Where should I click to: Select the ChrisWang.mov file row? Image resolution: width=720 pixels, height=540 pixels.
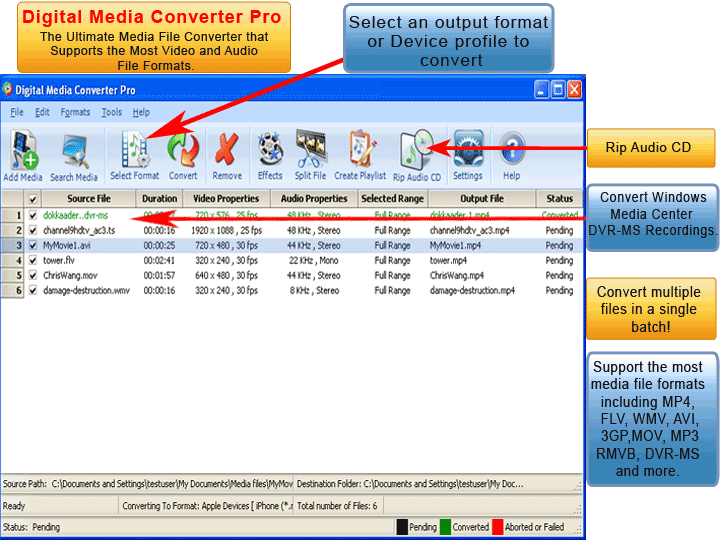click(70, 275)
